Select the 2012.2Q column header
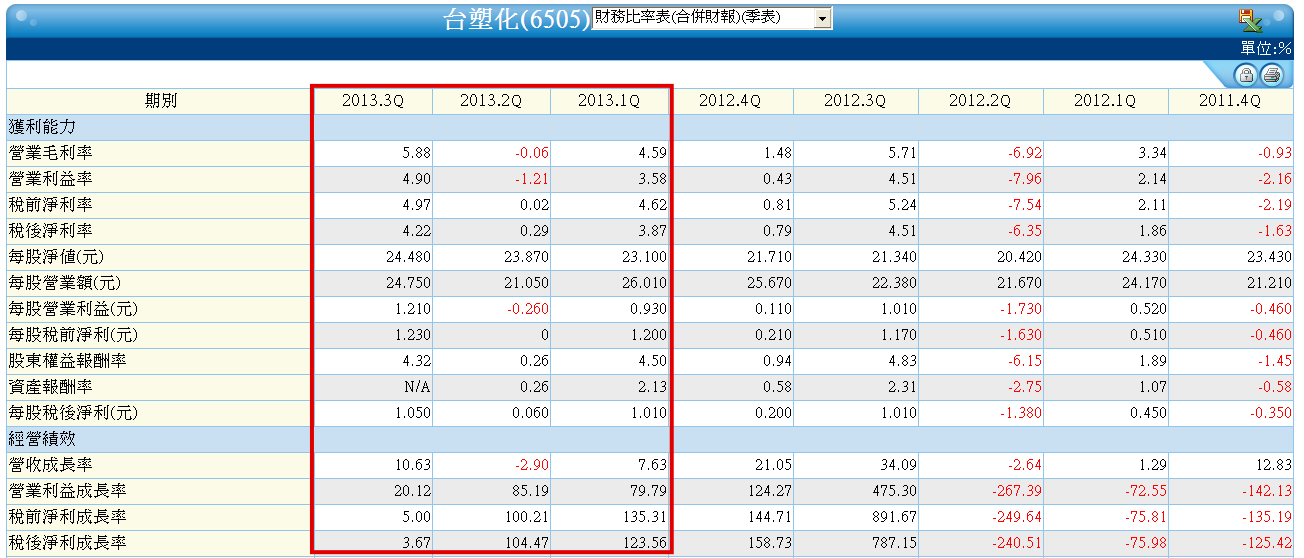 (x=980, y=101)
